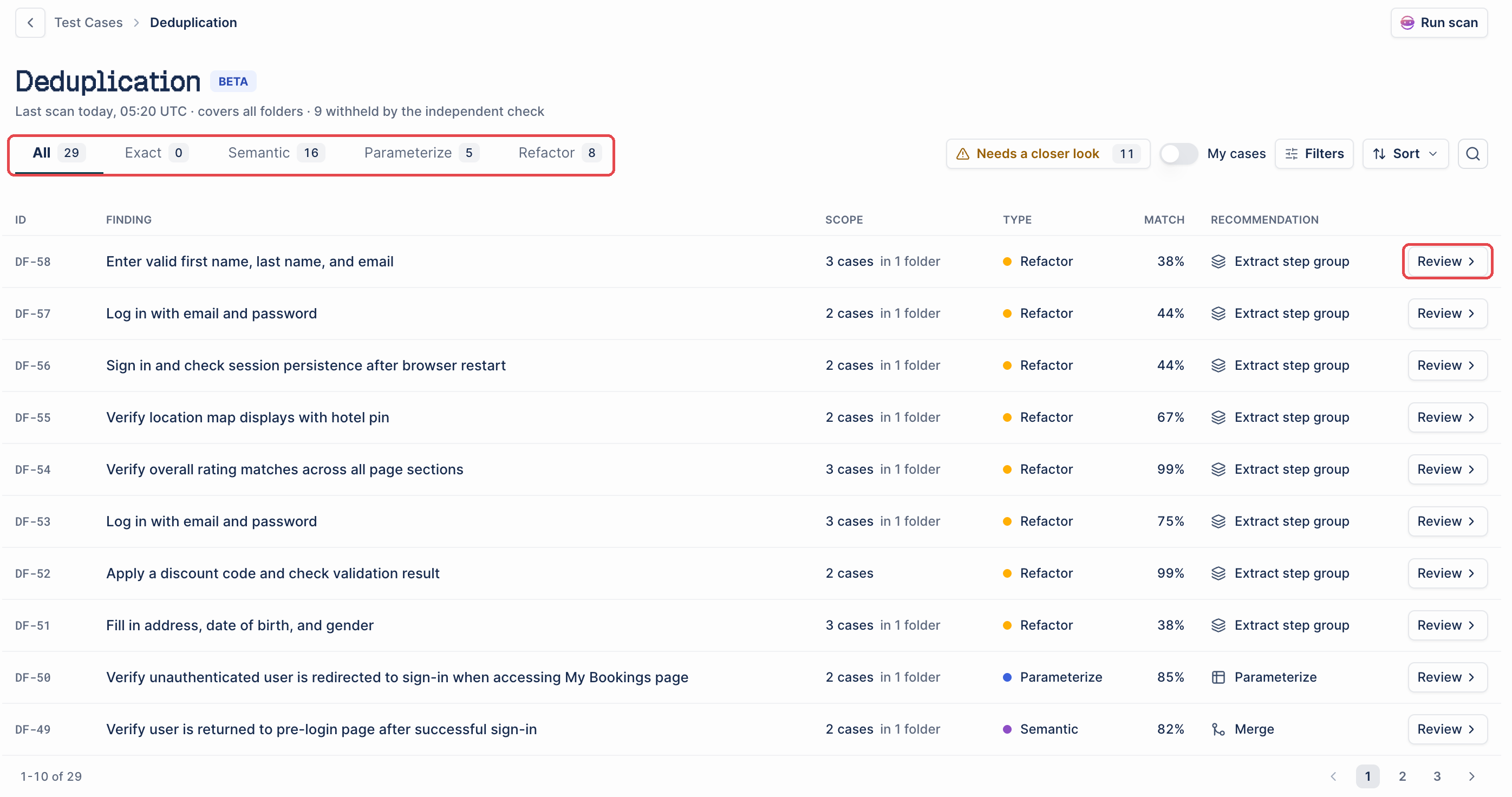Click the FINDING column header
This screenshot has width=1512, height=797.
128,219
